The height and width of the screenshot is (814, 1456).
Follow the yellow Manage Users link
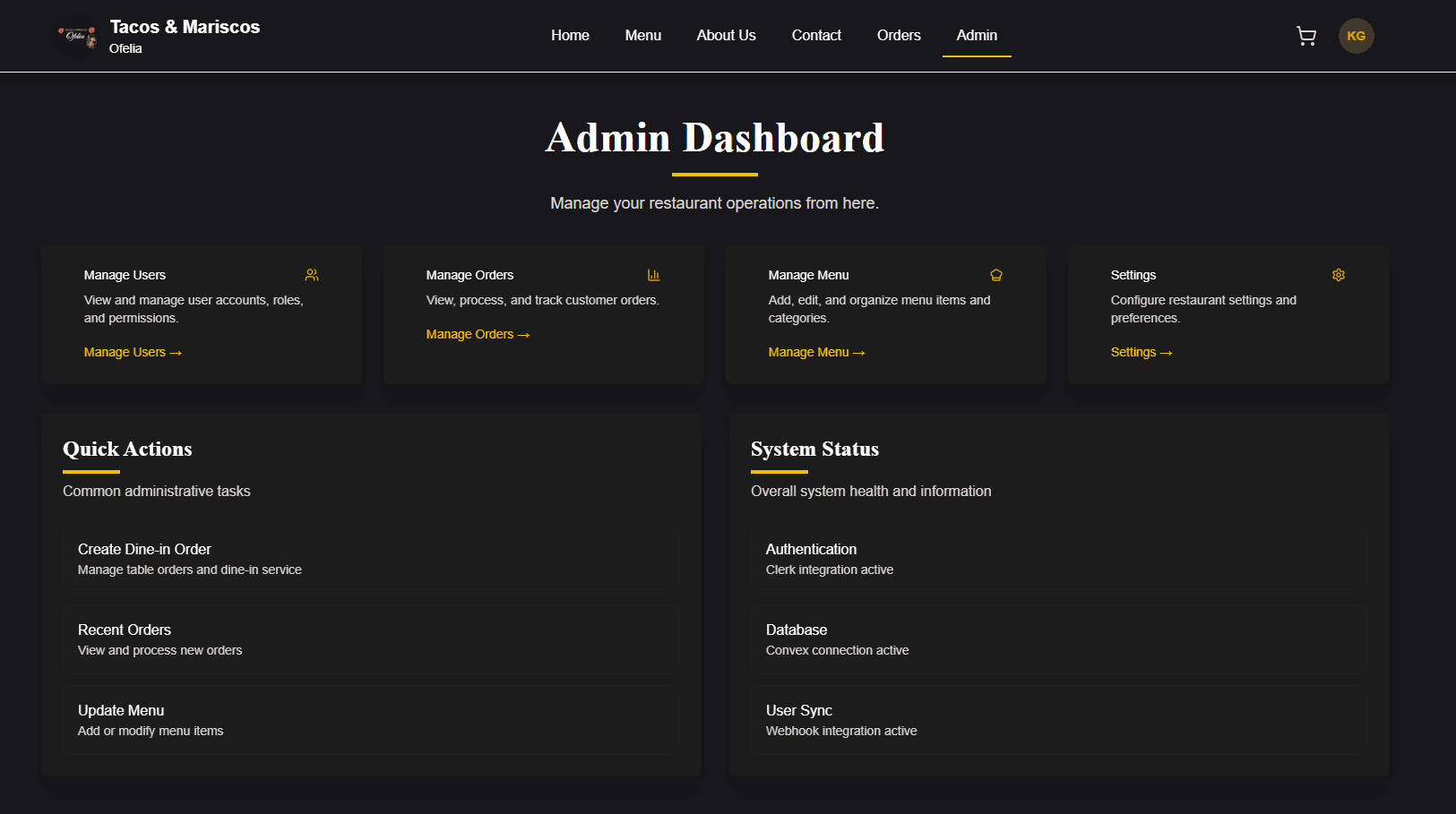tap(133, 352)
